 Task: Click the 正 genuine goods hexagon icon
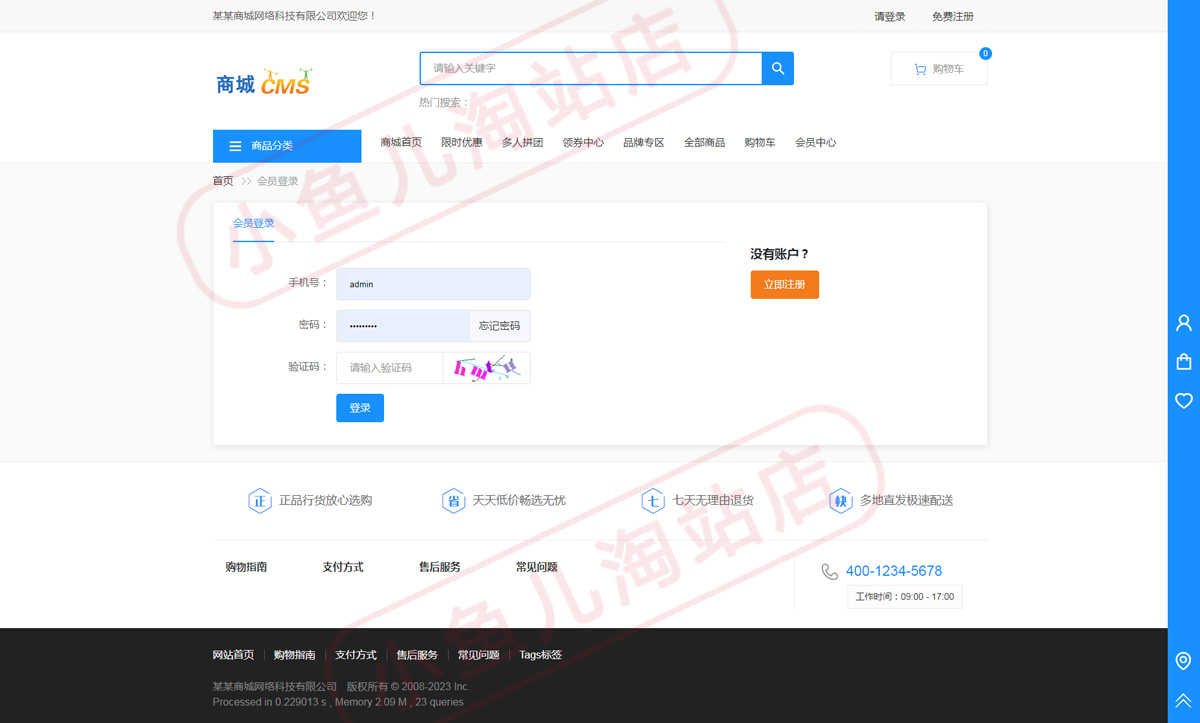tap(260, 500)
